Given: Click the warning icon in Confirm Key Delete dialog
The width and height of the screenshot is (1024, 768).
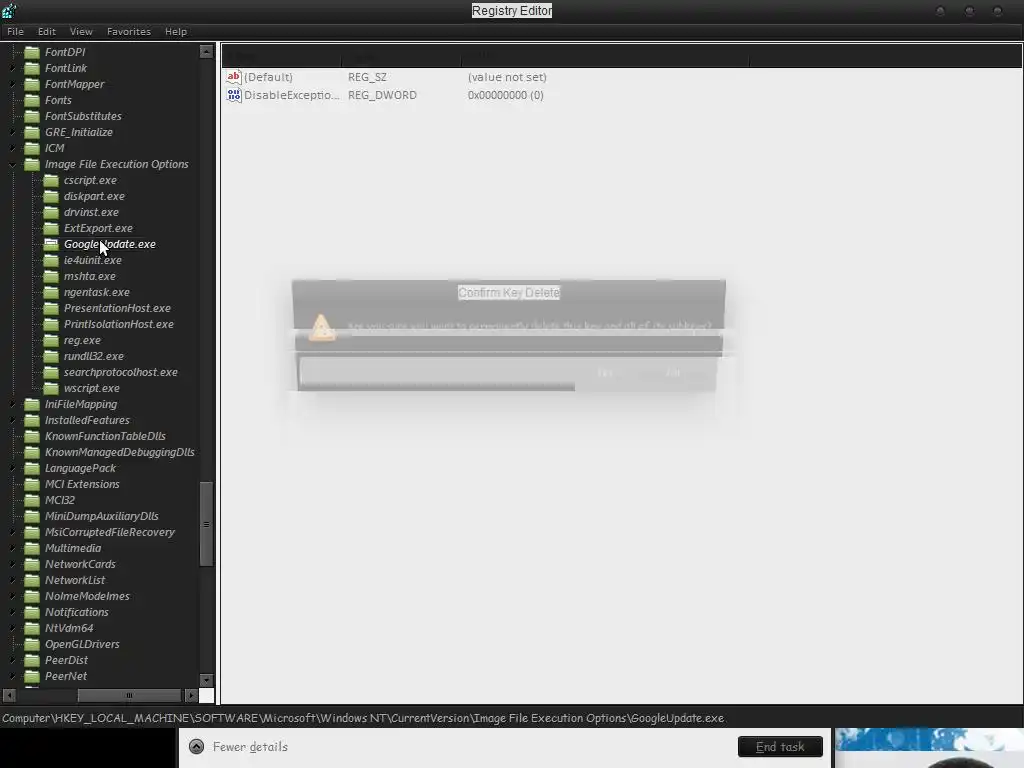Looking at the screenshot, I should coord(322,327).
